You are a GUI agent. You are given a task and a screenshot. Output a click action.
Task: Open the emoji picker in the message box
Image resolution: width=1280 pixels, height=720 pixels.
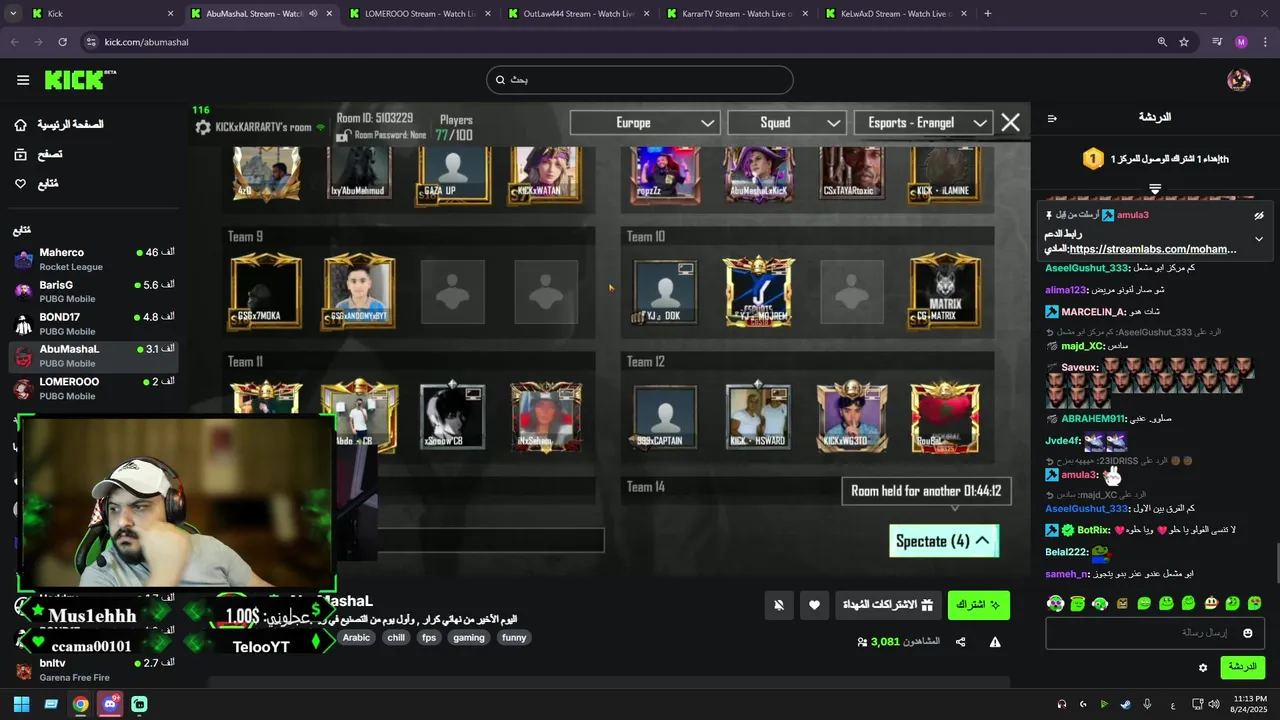1247,633
